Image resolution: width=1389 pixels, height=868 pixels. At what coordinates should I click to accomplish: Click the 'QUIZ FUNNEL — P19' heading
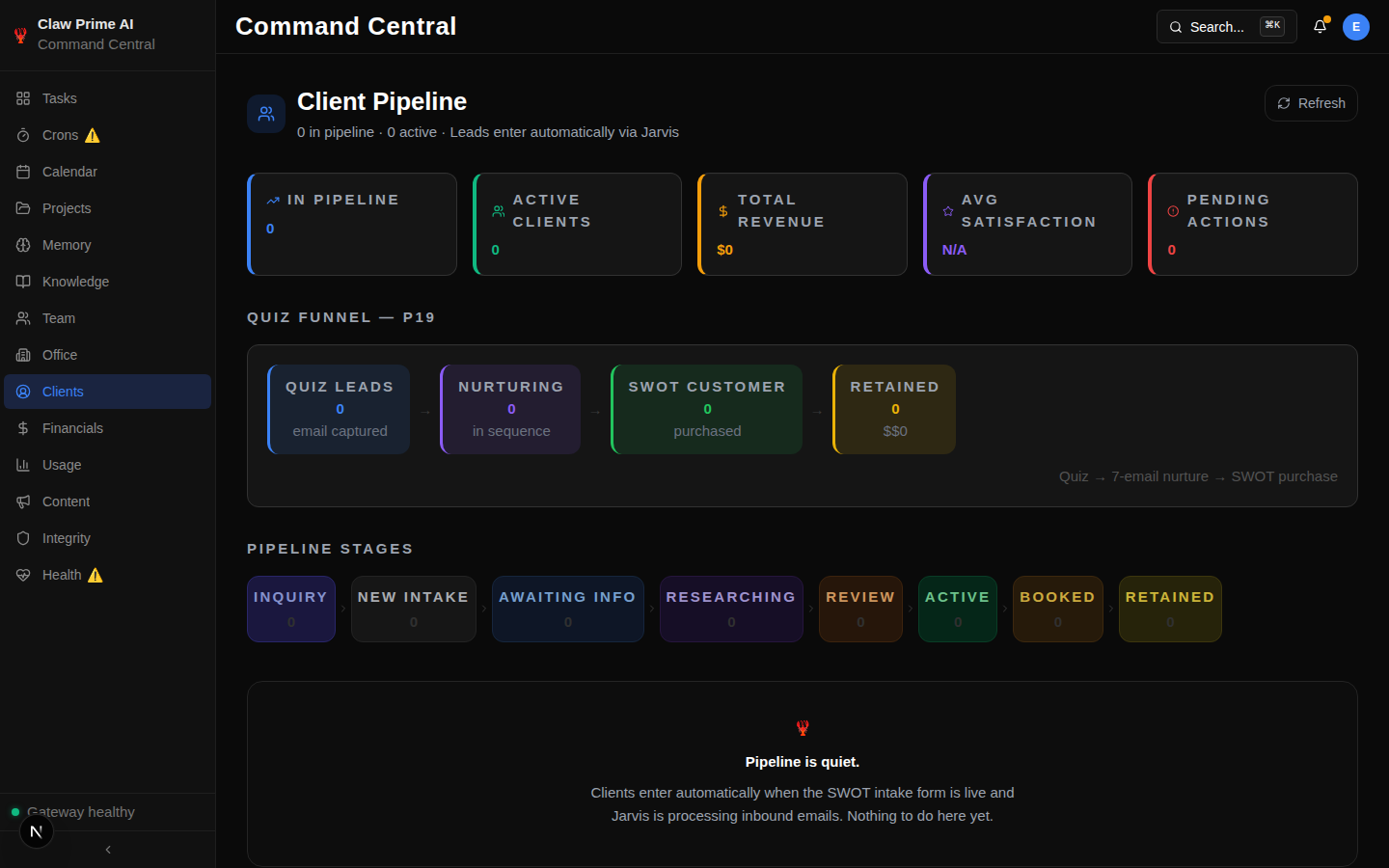pos(341,317)
